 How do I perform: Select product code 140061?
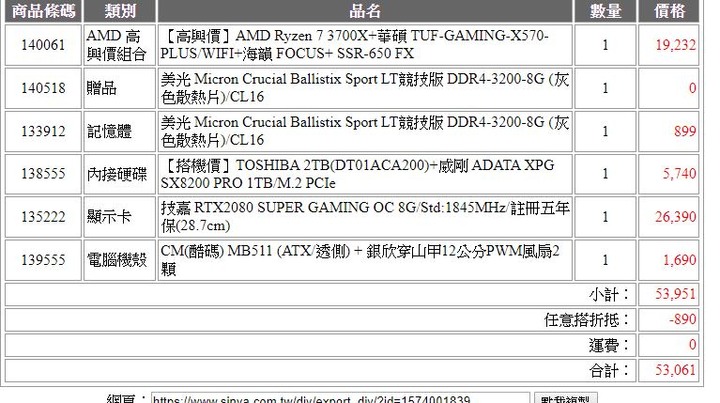pyautogui.click(x=43, y=45)
